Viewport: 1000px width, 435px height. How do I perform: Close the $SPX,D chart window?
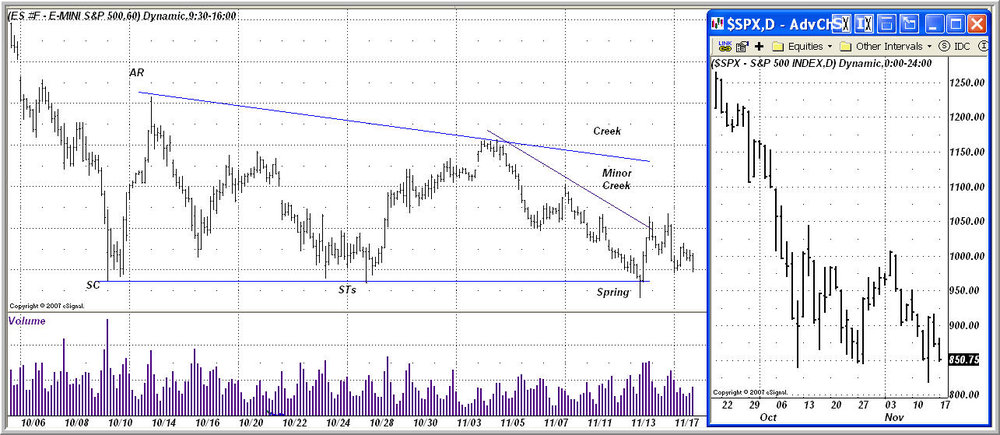pyautogui.click(x=977, y=24)
